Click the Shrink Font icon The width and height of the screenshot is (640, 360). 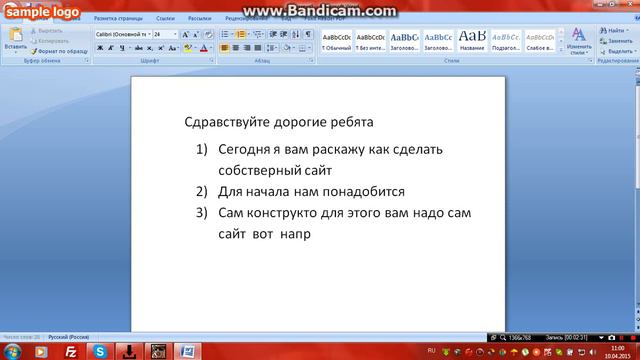pyautogui.click(x=196, y=35)
